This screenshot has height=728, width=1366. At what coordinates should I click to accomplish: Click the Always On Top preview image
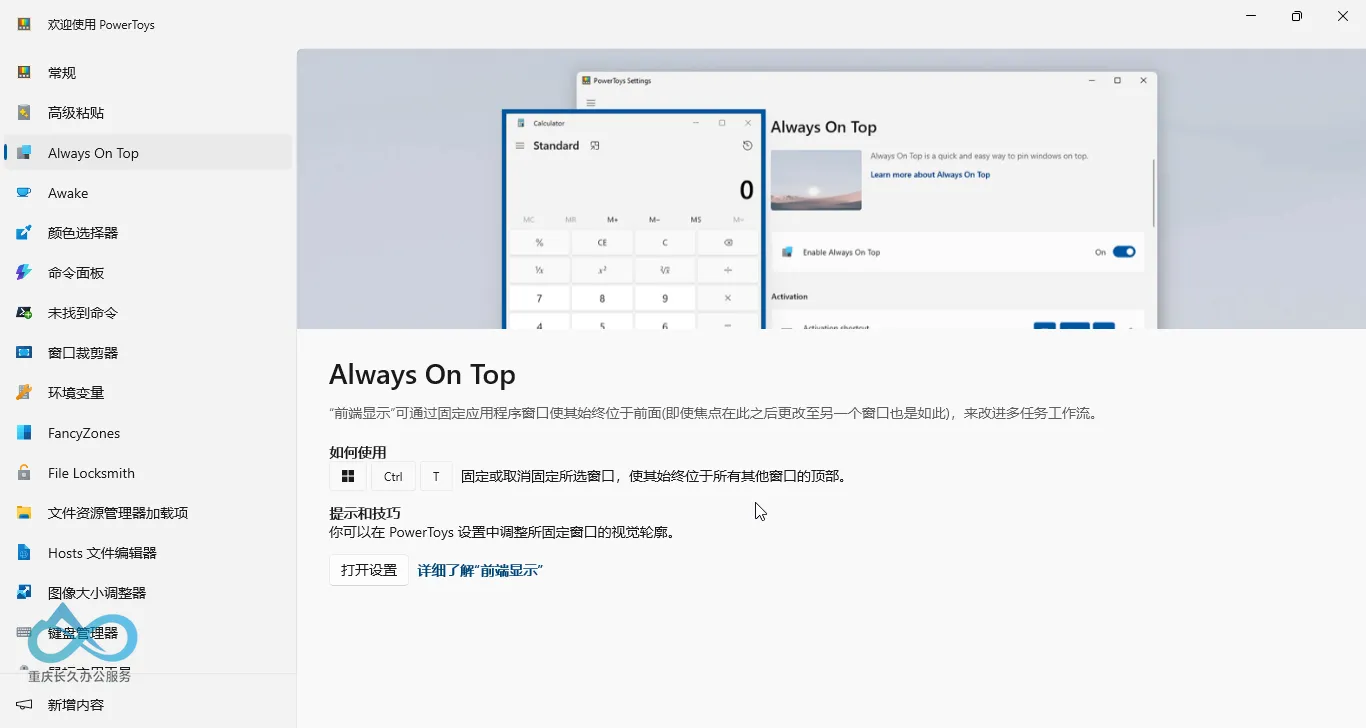tap(831, 188)
